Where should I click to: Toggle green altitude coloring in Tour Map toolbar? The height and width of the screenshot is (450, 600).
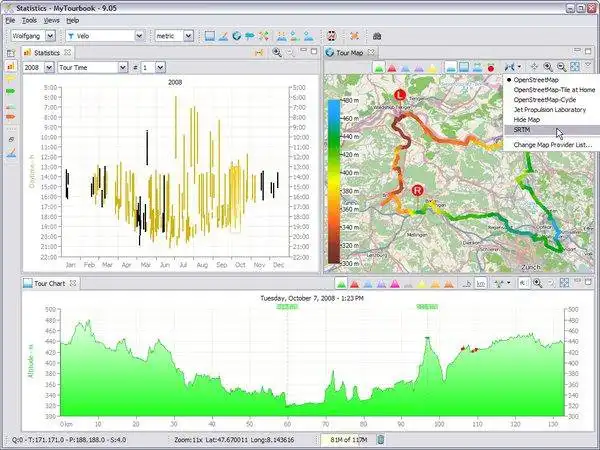(379, 68)
